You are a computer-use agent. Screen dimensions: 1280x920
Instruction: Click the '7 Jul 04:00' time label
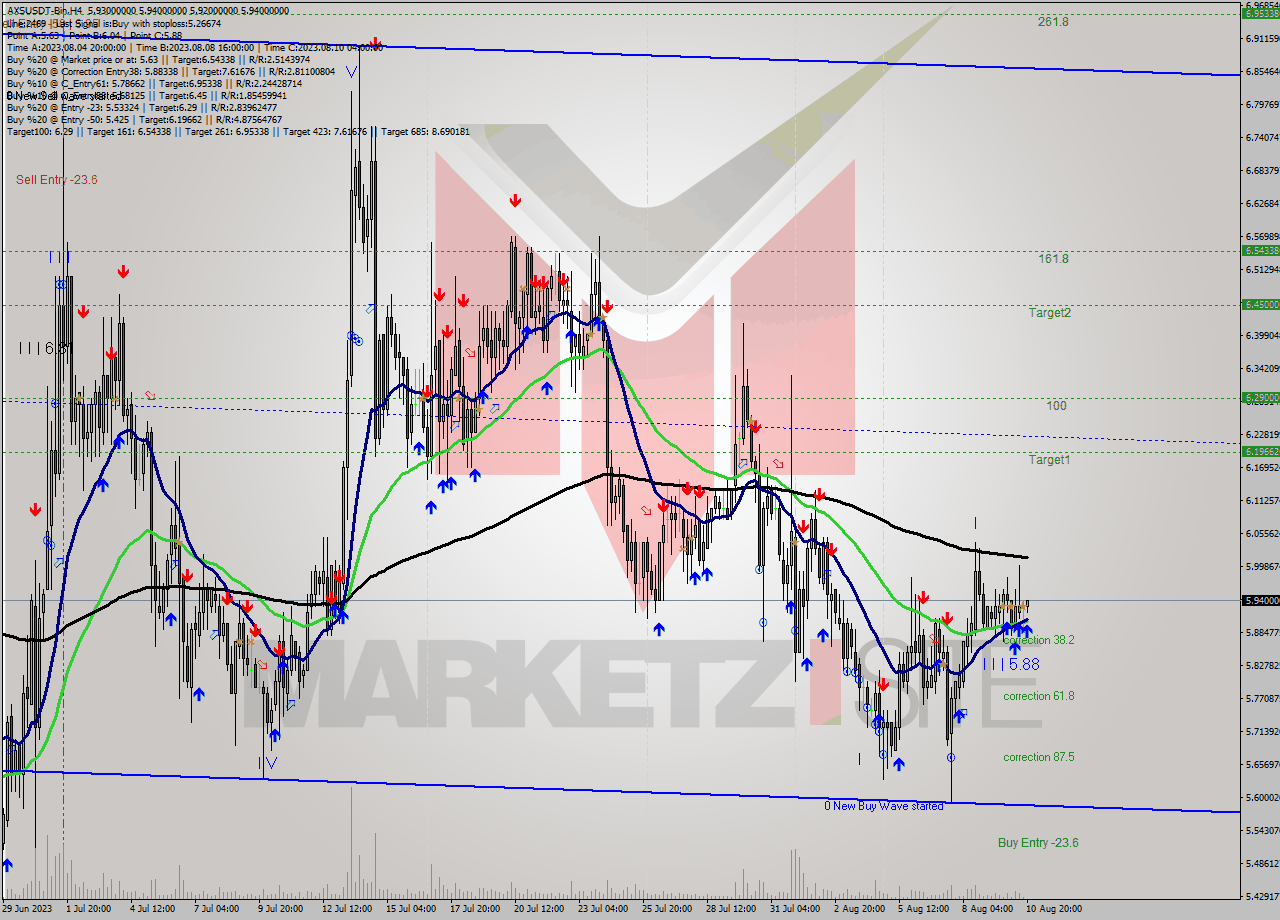tap(216, 909)
